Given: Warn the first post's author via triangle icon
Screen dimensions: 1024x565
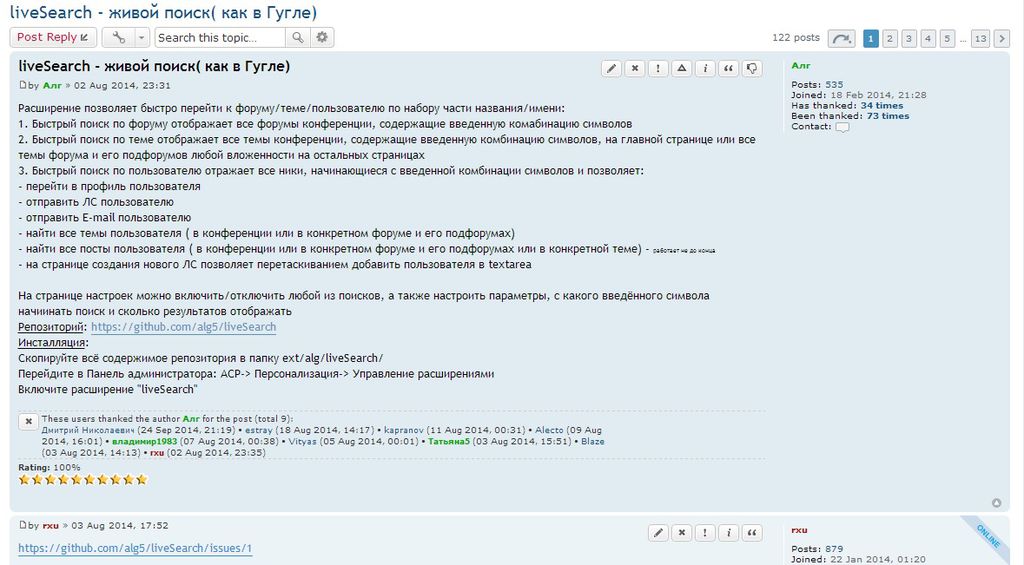Looking at the screenshot, I should click(x=681, y=68).
